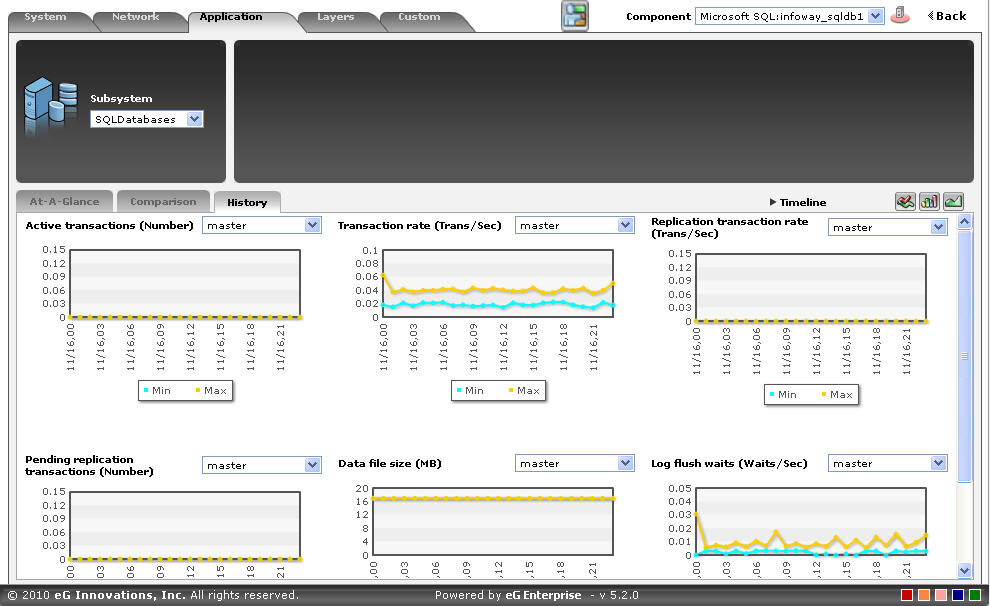Image resolution: width=990 pixels, height=606 pixels.
Task: Open the Network tab
Action: (136, 17)
